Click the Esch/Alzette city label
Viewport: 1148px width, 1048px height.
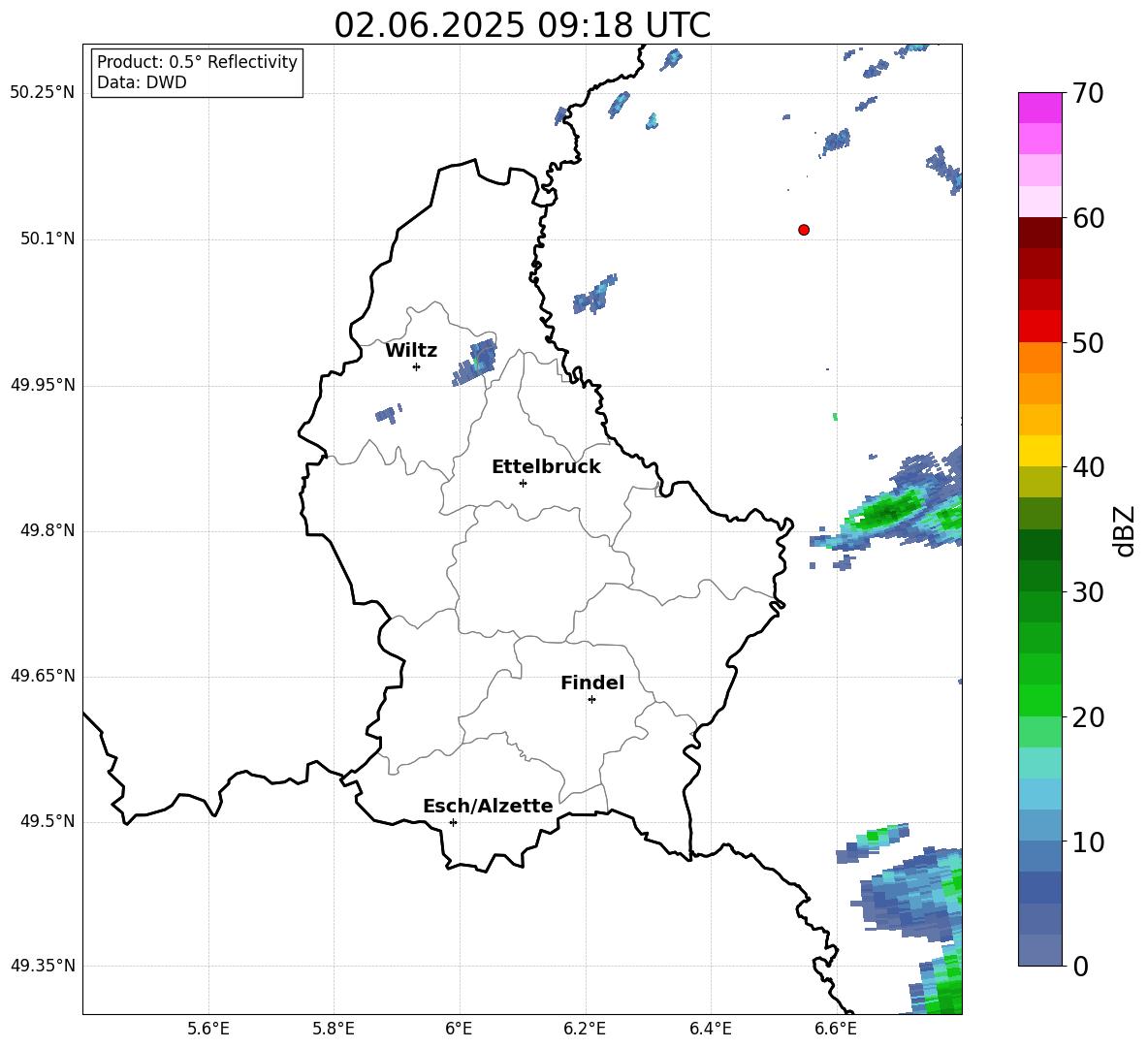coord(489,806)
